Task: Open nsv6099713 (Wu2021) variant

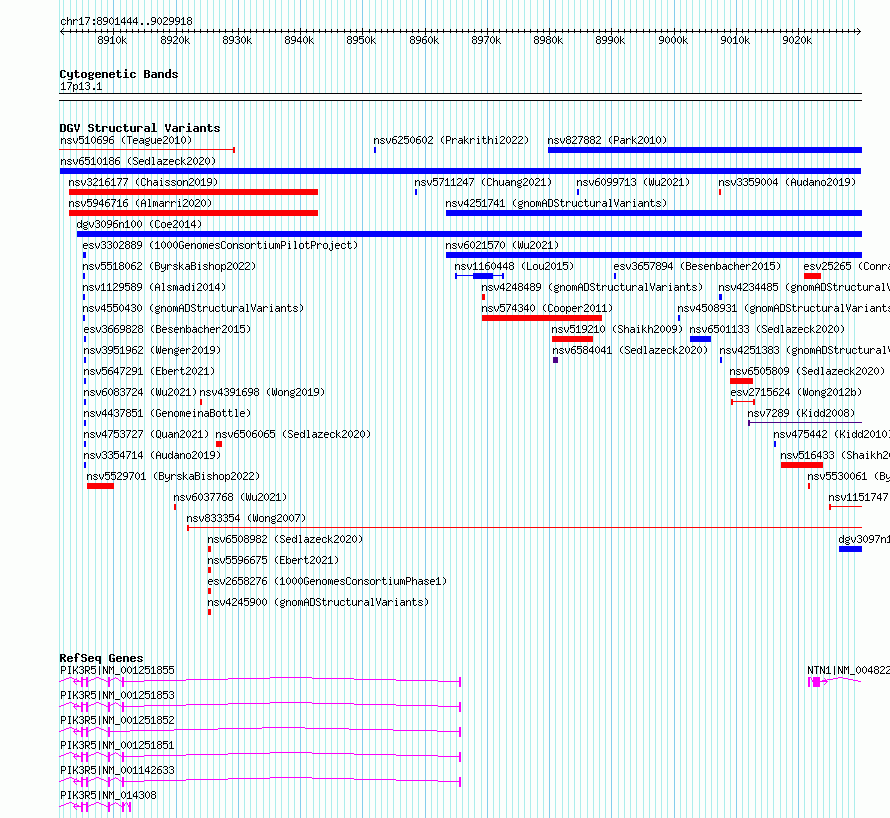Action: 633,182
